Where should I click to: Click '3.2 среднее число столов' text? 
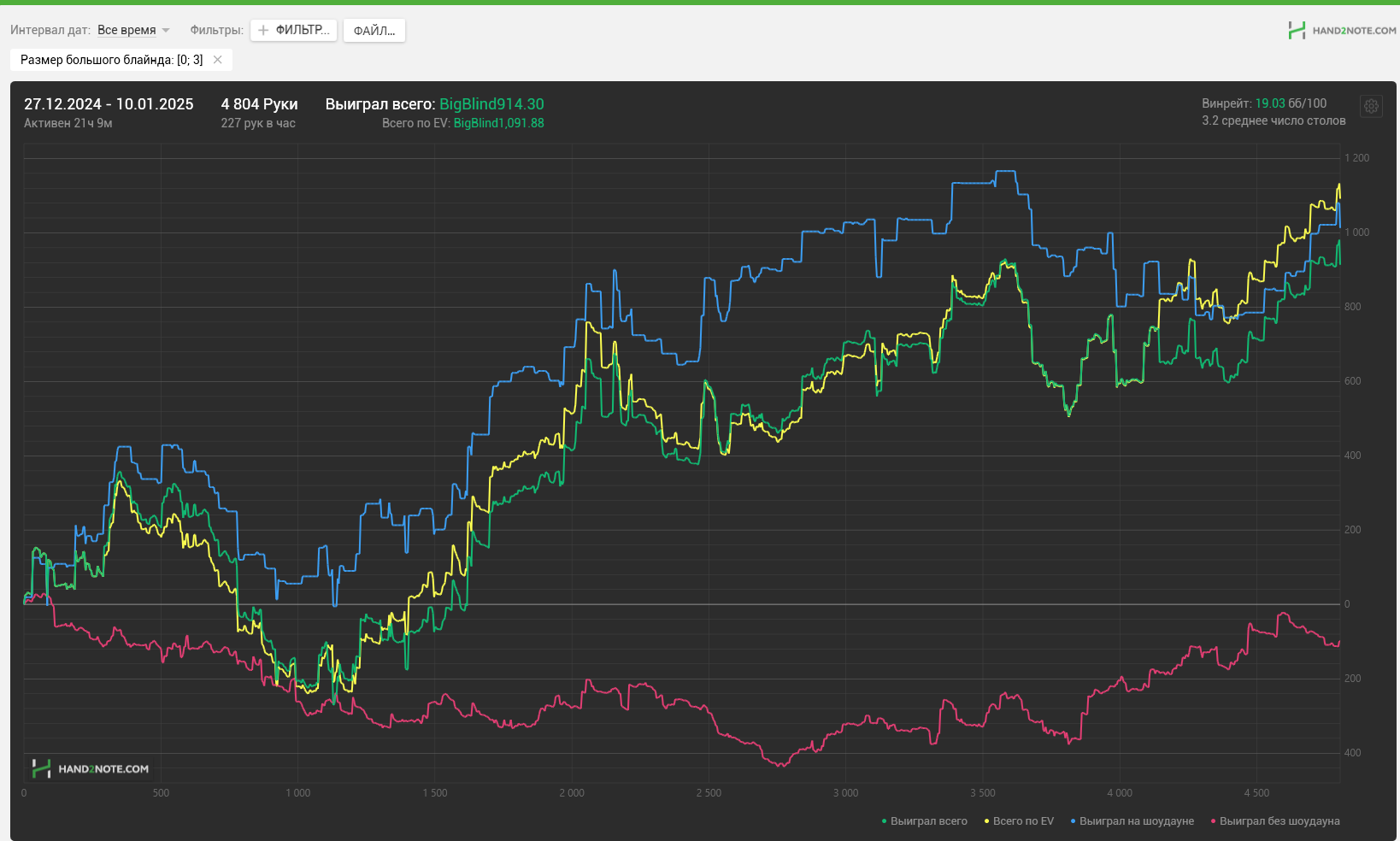click(x=1274, y=121)
